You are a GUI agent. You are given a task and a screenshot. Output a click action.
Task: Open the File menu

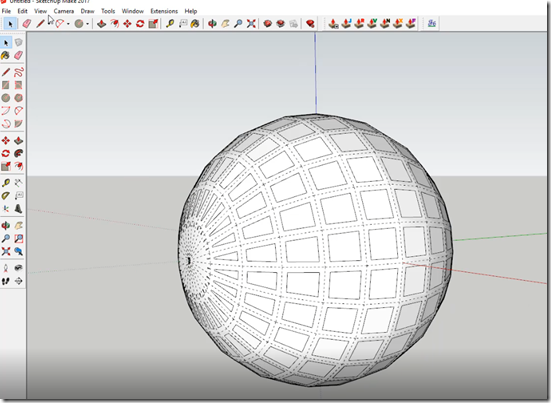click(6, 11)
